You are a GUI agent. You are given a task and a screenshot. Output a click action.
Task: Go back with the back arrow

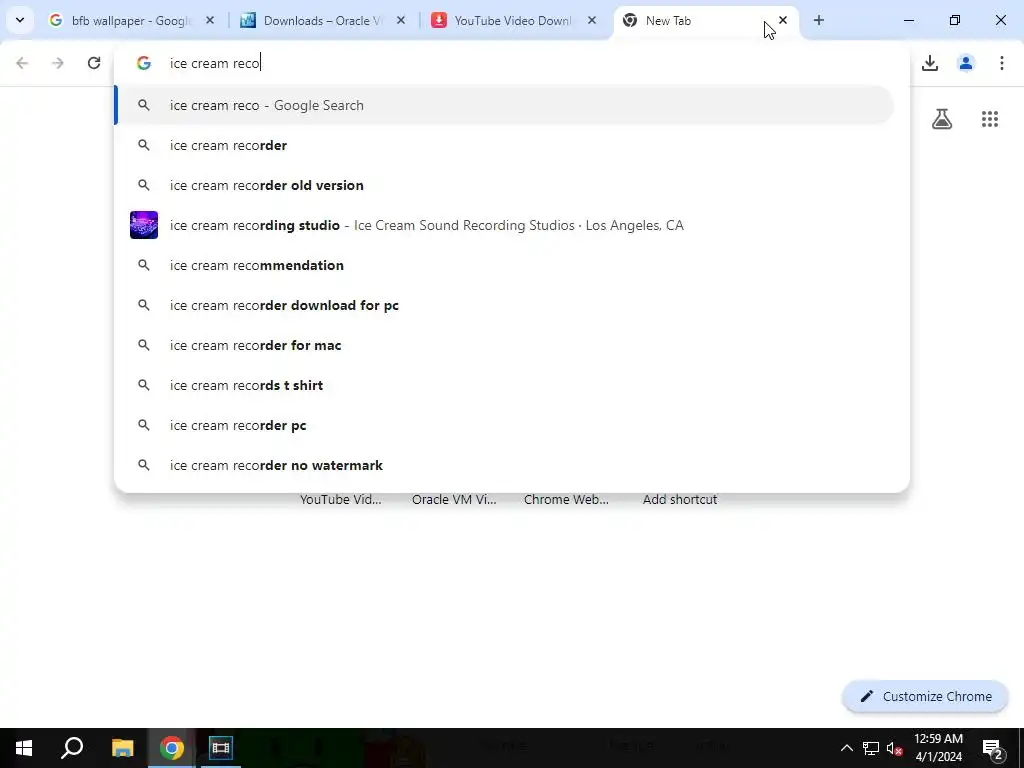pos(22,63)
